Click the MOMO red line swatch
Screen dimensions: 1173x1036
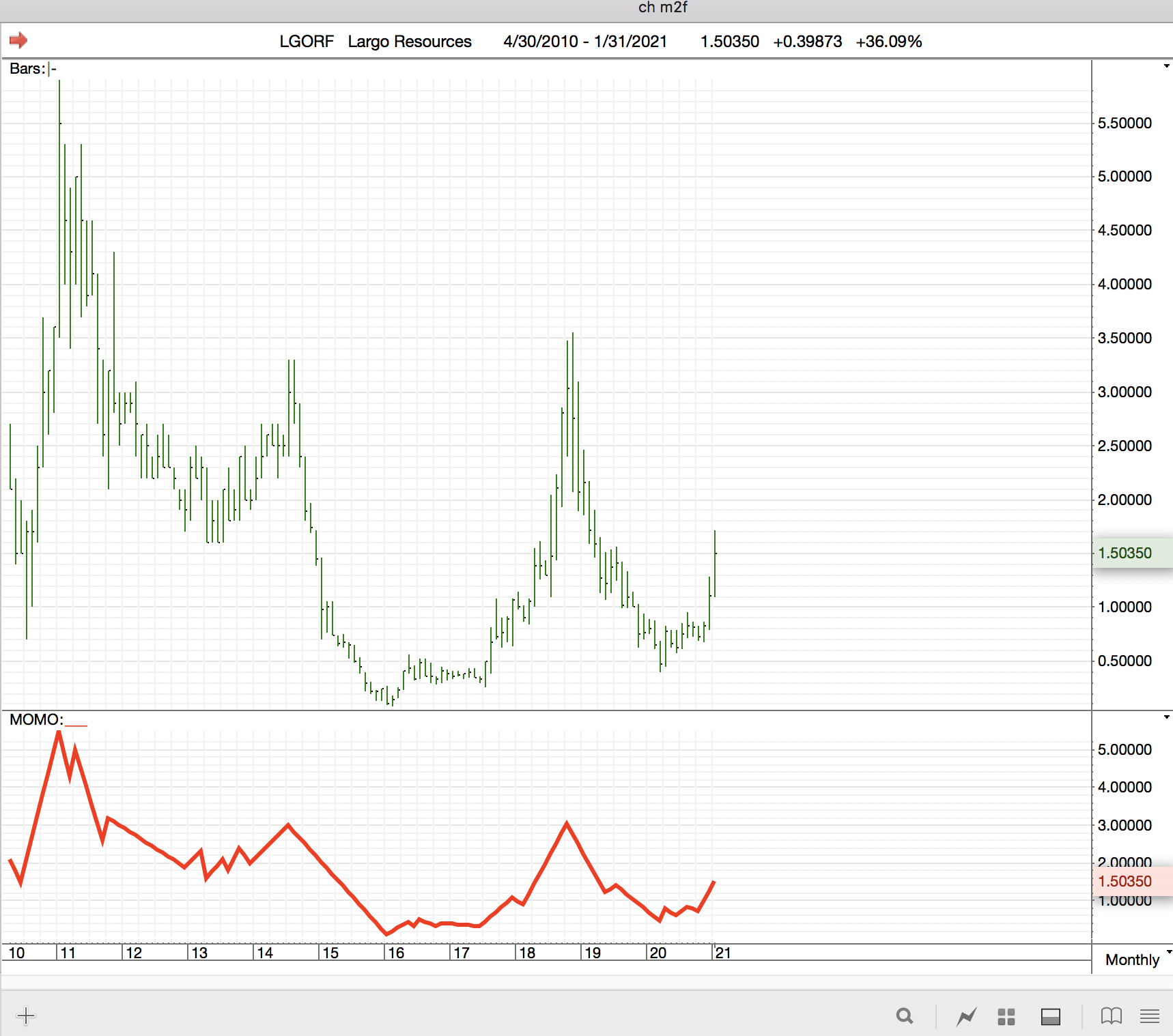[76, 725]
